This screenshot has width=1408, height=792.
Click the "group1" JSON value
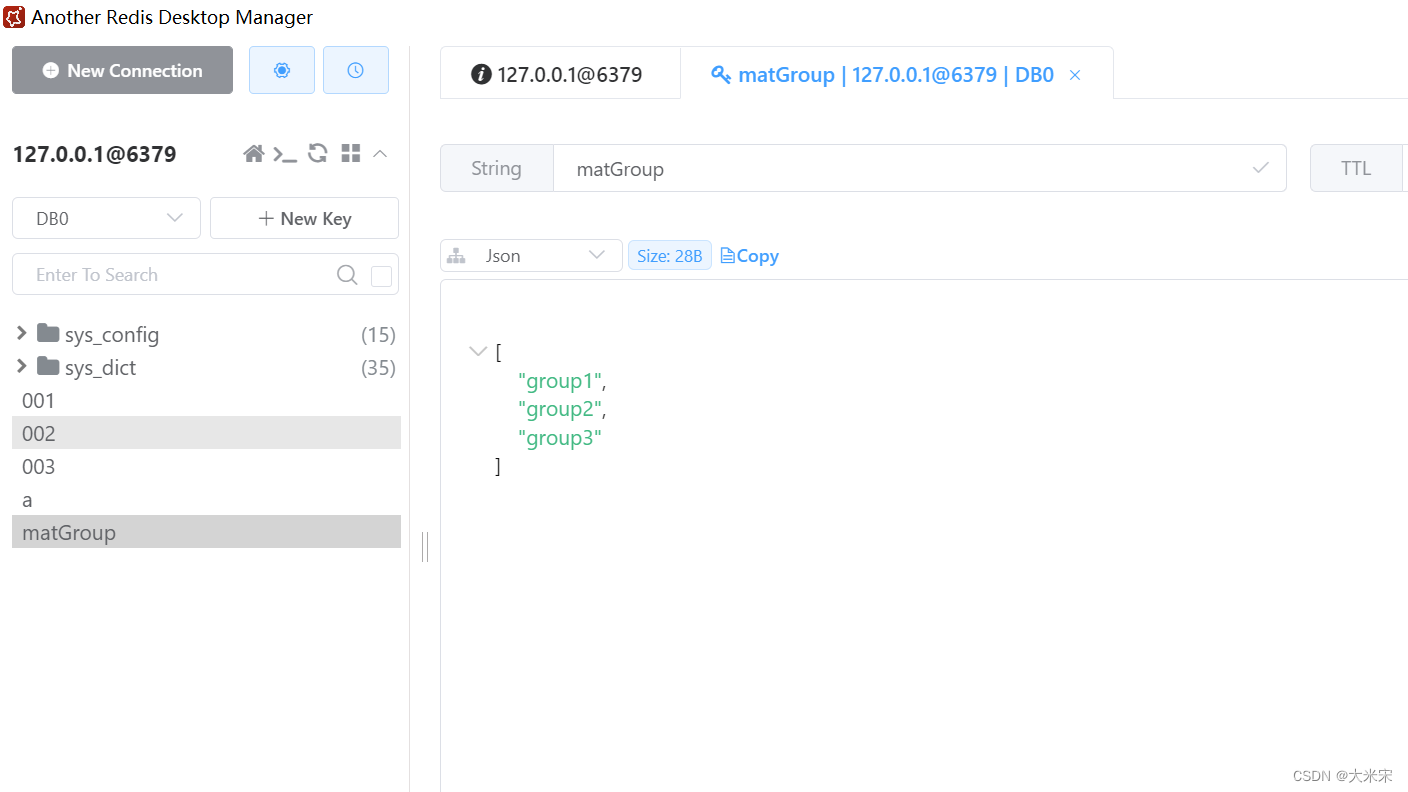pyautogui.click(x=560, y=381)
